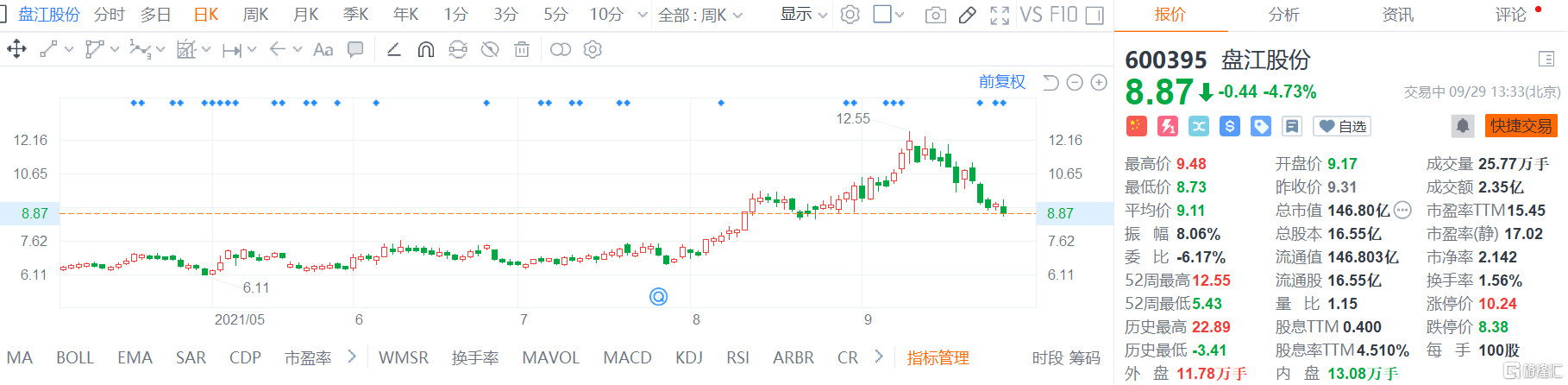Click the blue @ event marker on chart
The width and height of the screenshot is (1568, 385).
pyautogui.click(x=658, y=297)
